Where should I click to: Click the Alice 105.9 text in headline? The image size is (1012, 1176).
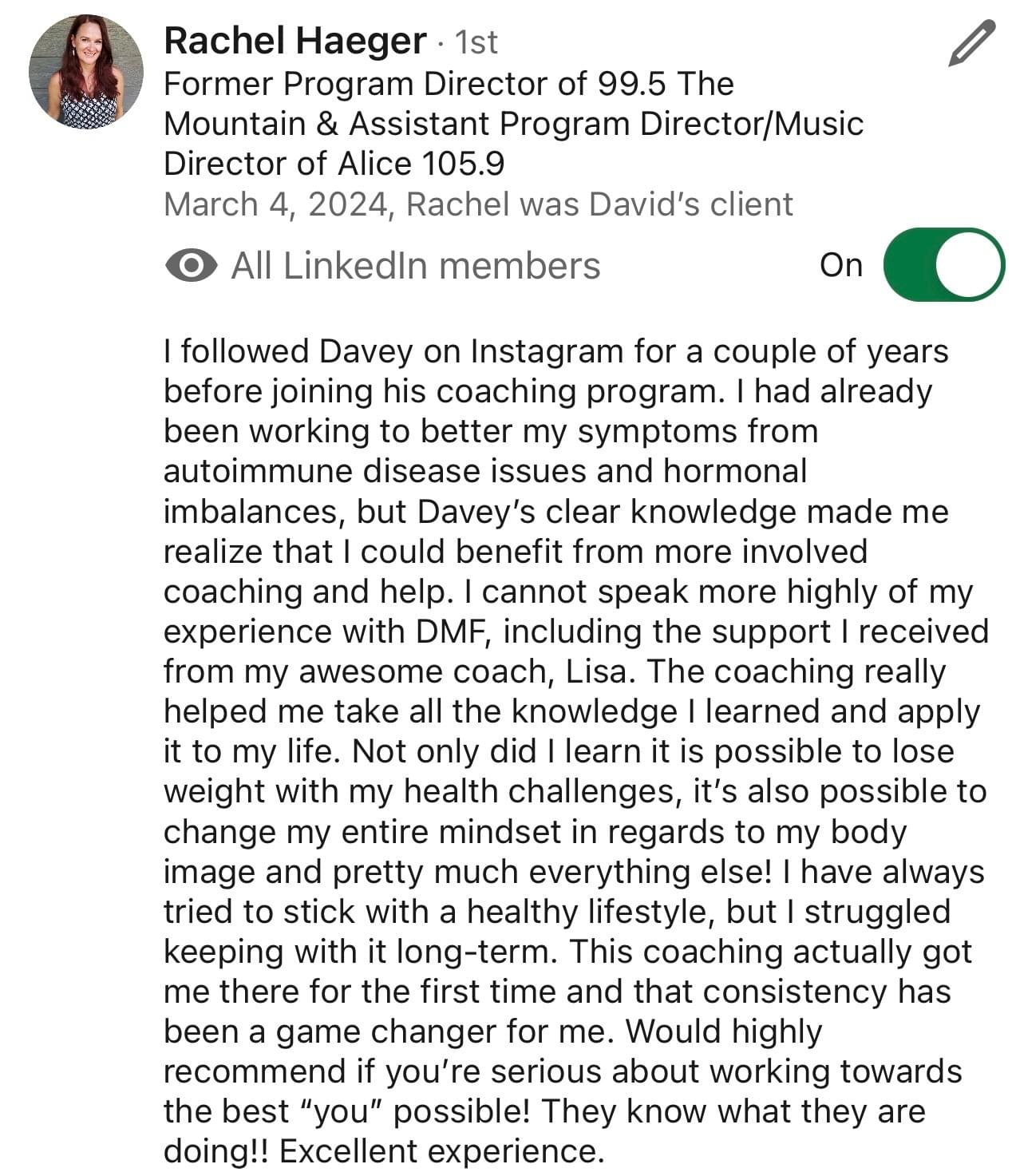coord(421,164)
